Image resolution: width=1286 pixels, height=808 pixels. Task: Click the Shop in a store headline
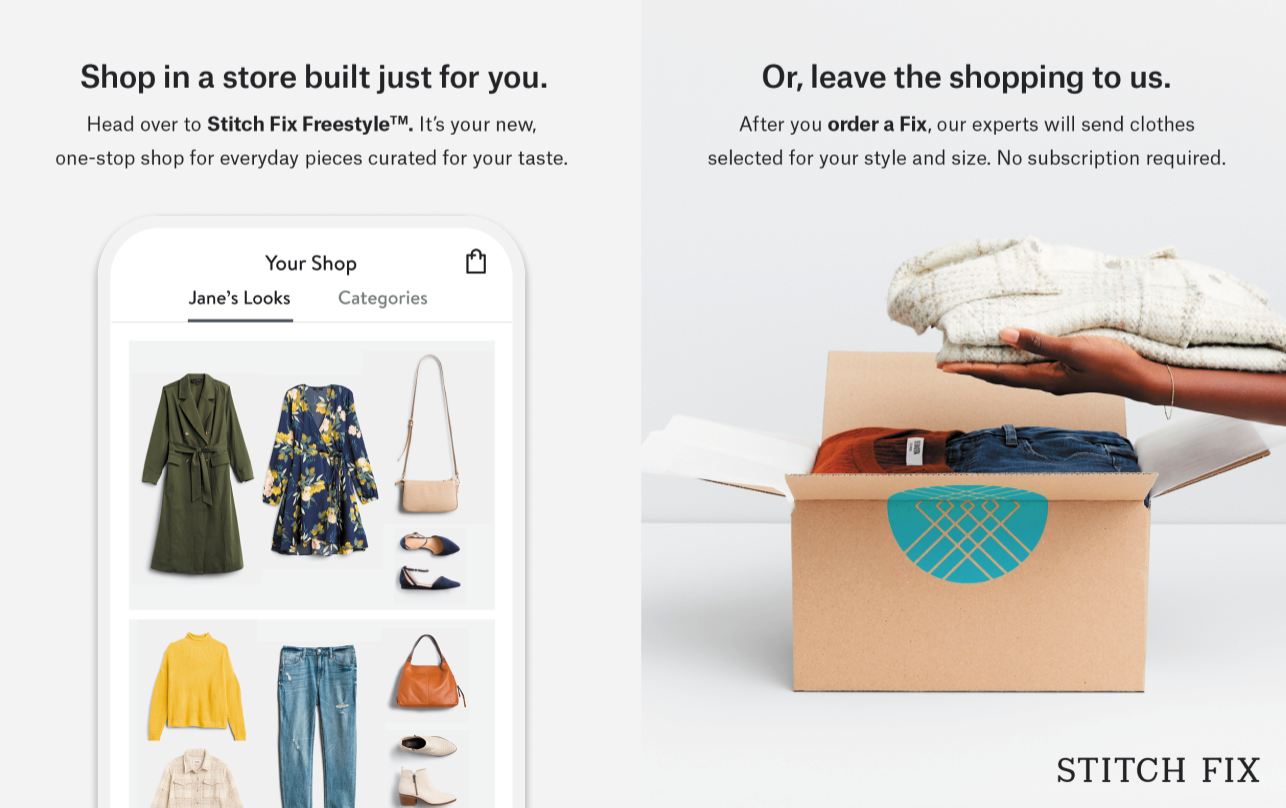pyautogui.click(x=314, y=77)
